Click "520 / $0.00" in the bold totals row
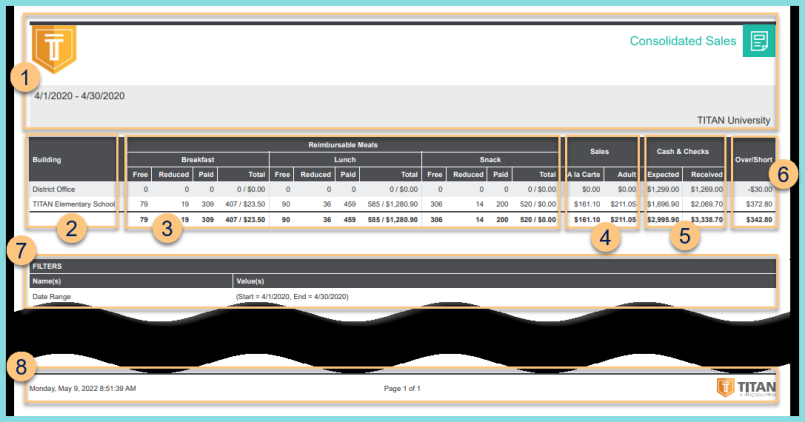The height and width of the screenshot is (422, 805). (x=538, y=220)
